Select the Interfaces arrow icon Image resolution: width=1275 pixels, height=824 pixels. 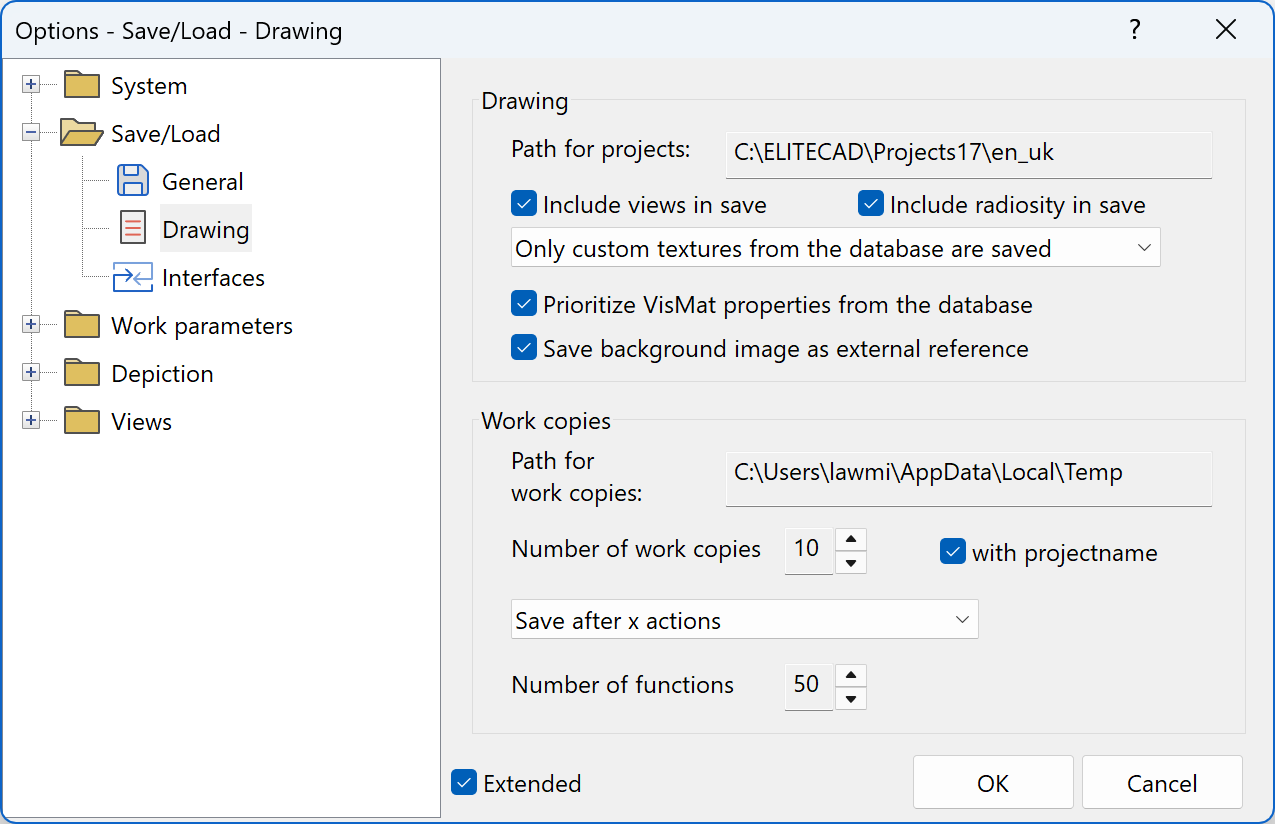tap(134, 277)
